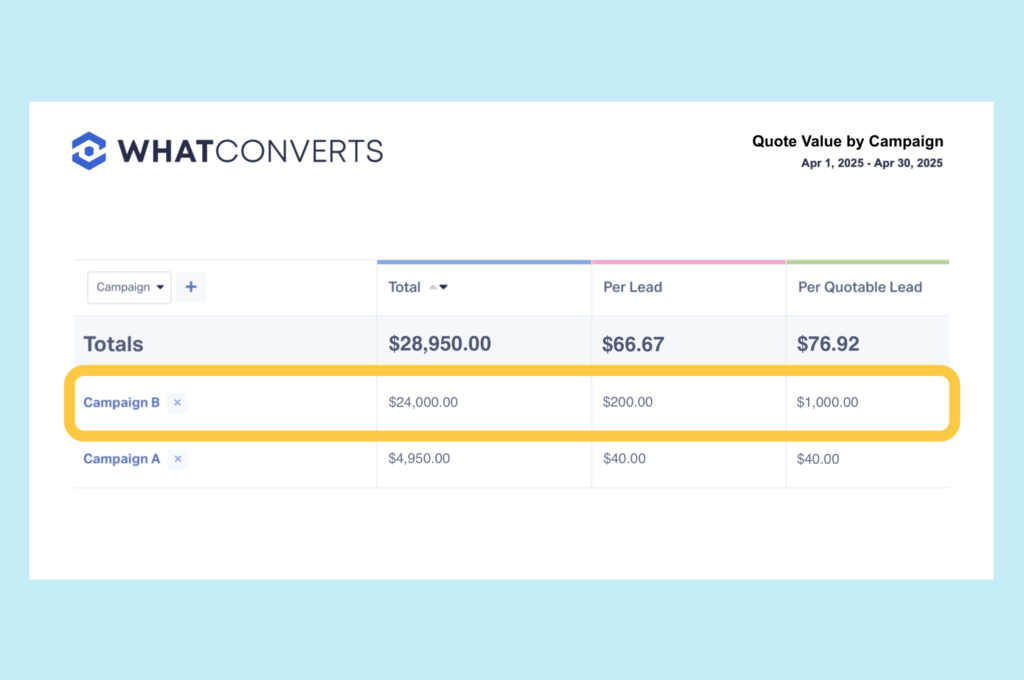Click the Totals row label
1024x680 pixels.
[113, 343]
